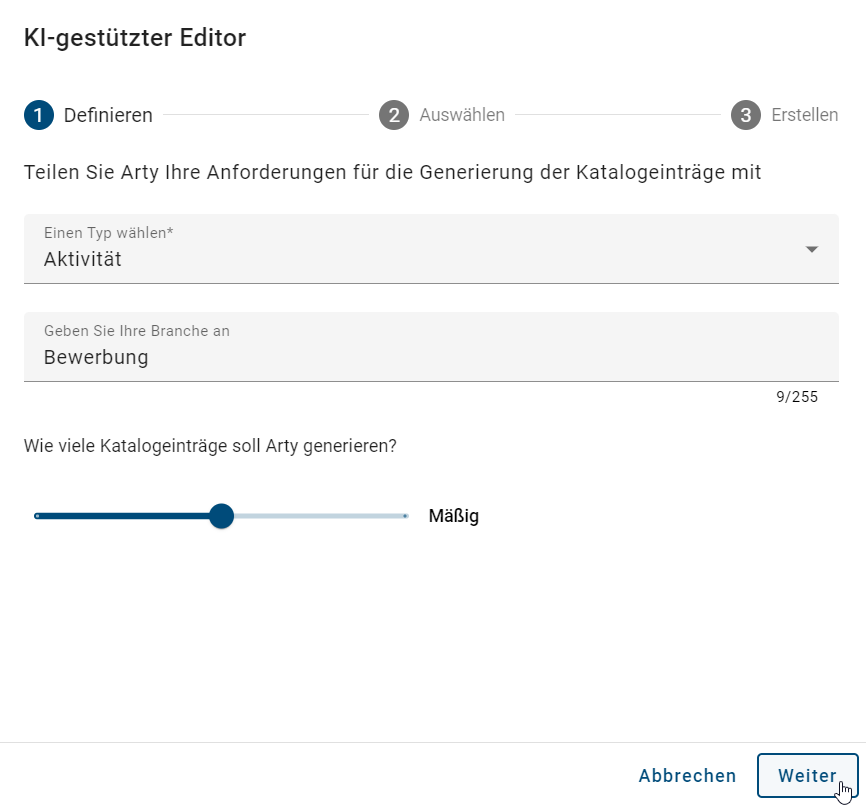Click the step 1 Definieren circle icon

click(37, 115)
